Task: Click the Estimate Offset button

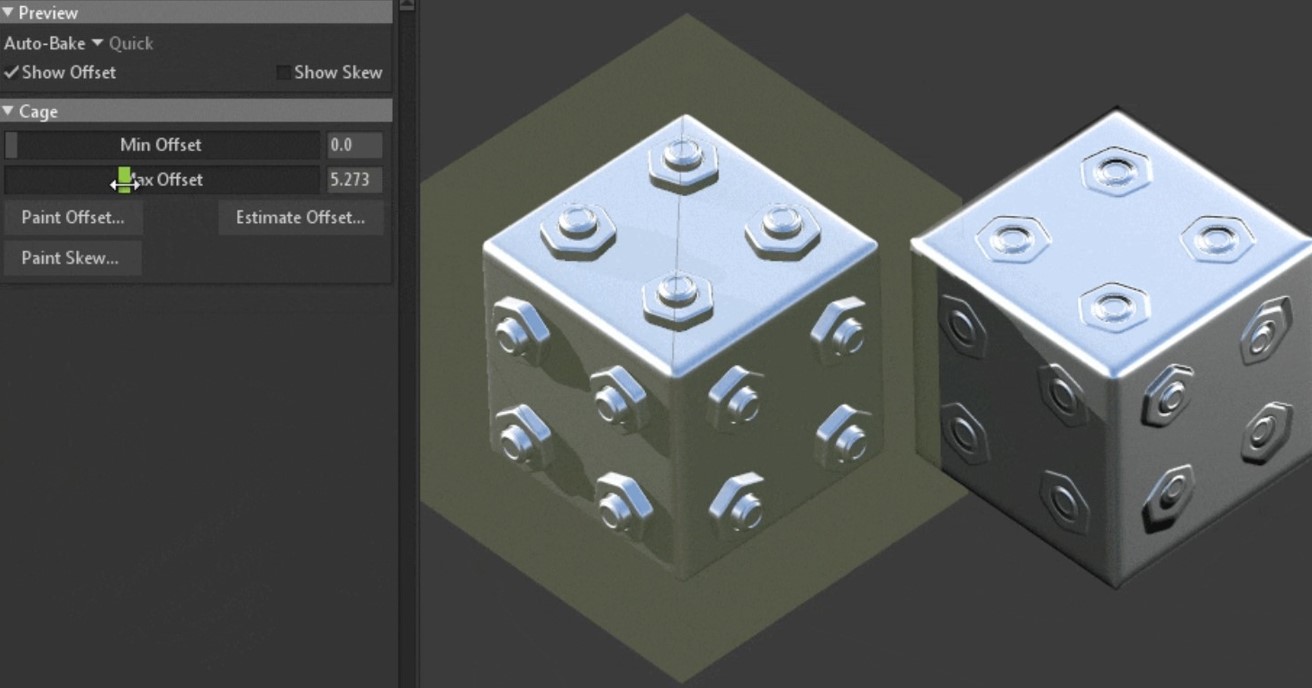Action: [300, 218]
